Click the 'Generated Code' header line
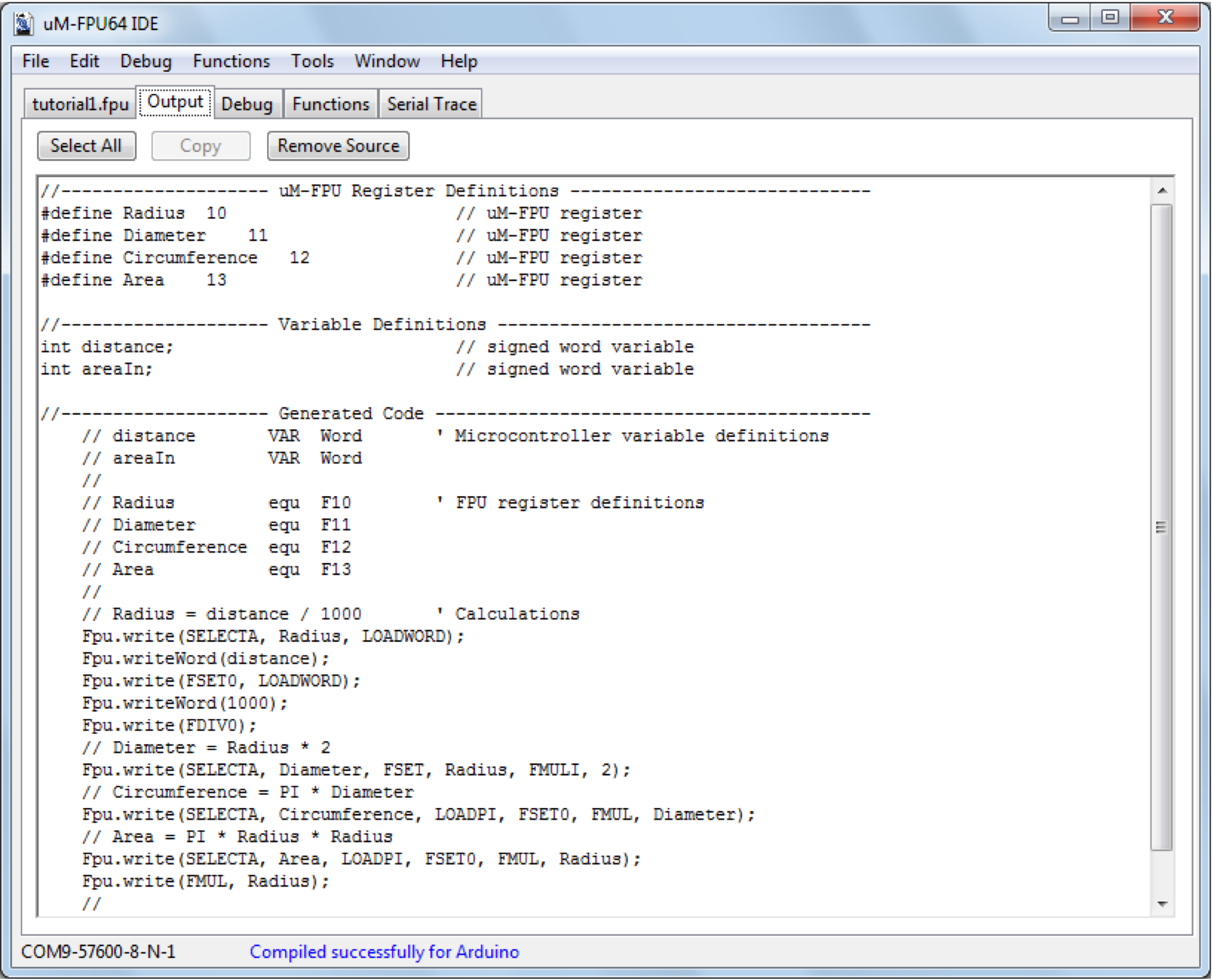This screenshot has width=1212, height=980. pos(456,414)
